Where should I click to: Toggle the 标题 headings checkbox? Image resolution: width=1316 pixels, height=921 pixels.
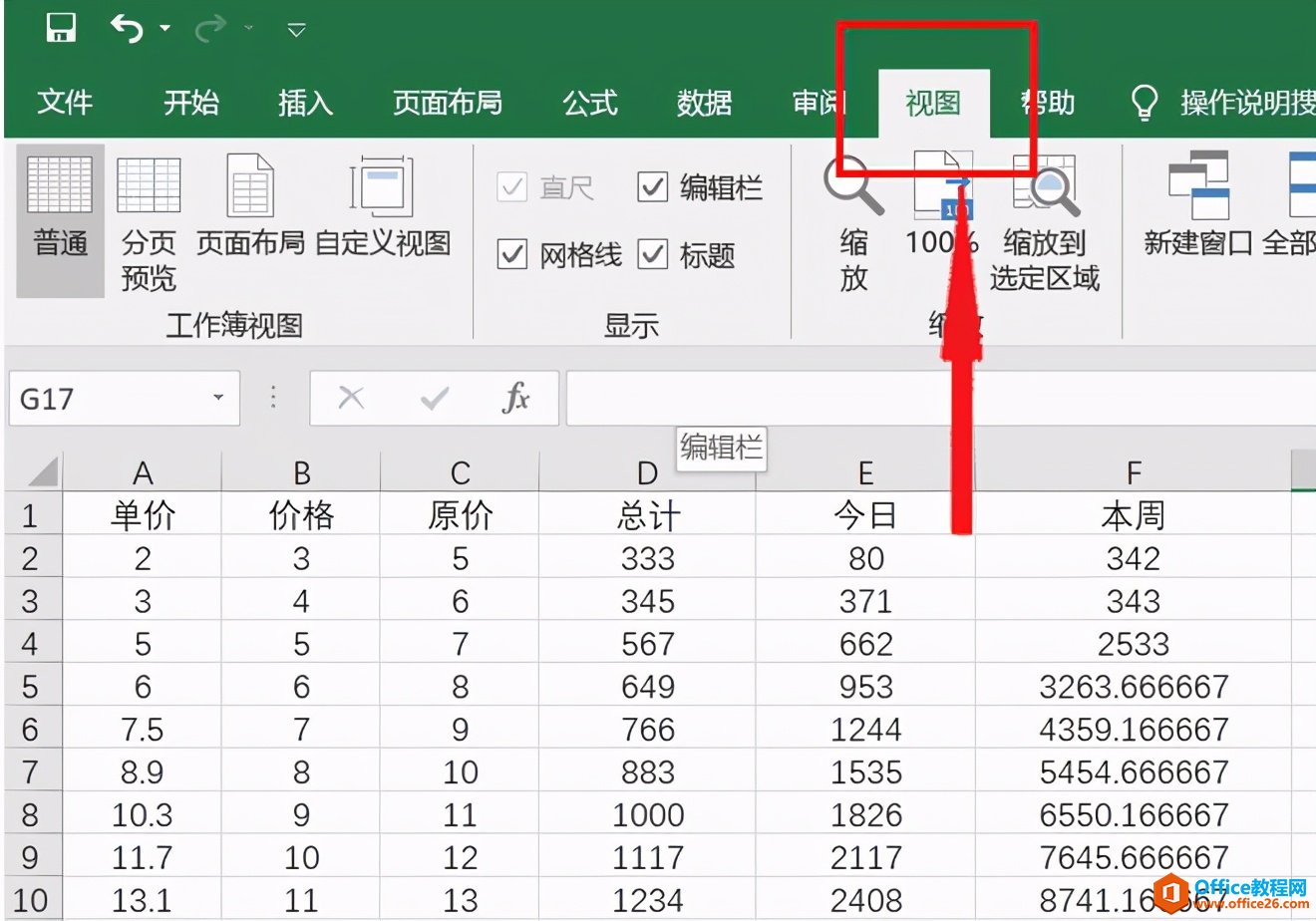tap(652, 255)
